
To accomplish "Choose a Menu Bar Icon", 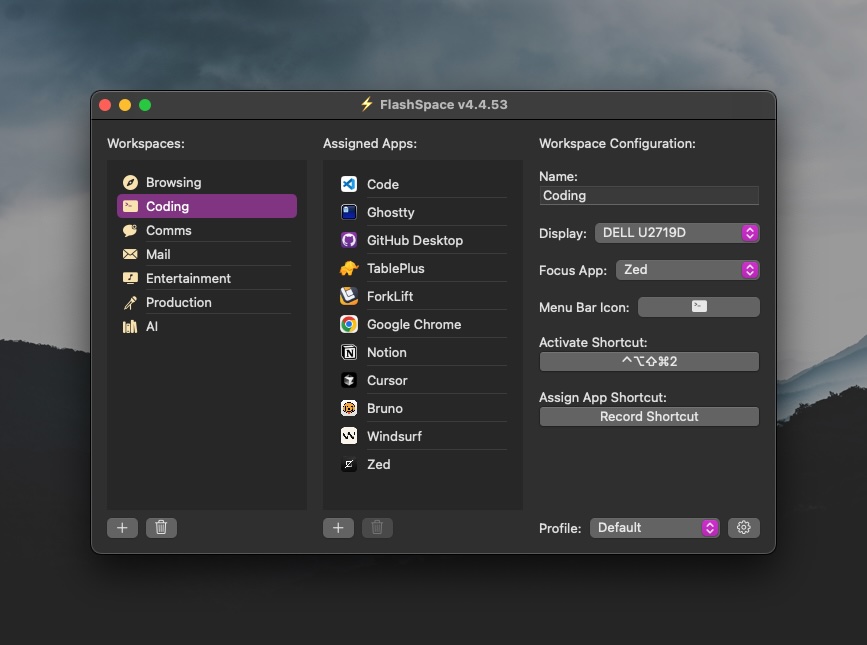I will (x=699, y=307).
